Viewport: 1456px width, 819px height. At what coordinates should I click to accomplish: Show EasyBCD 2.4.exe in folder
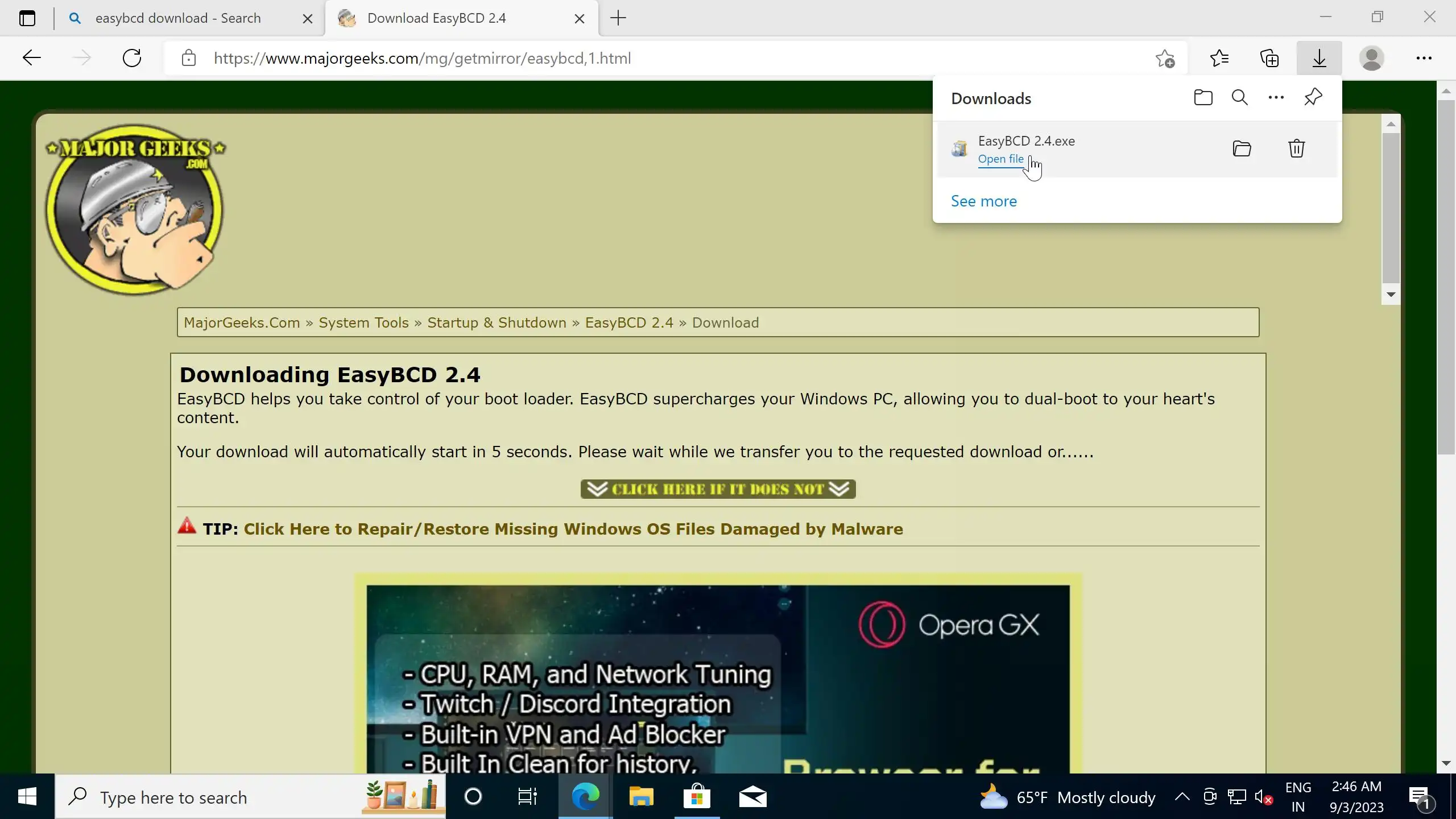[1242, 148]
